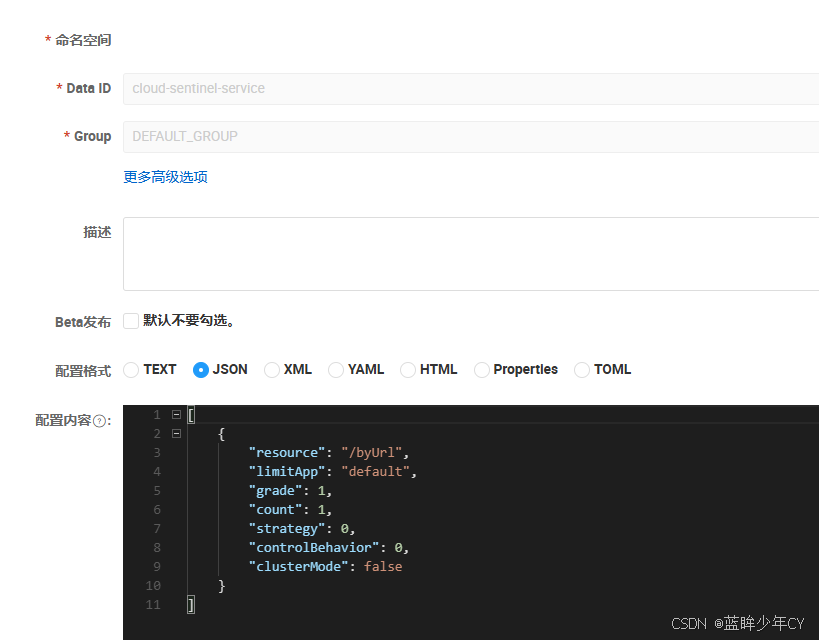Click the "strategy" key on line 7

pos(287,529)
